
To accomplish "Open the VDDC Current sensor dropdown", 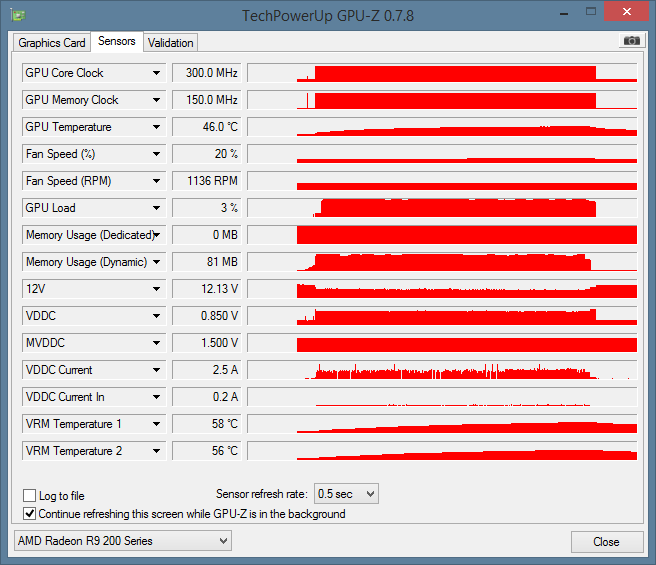I will pyautogui.click(x=156, y=370).
